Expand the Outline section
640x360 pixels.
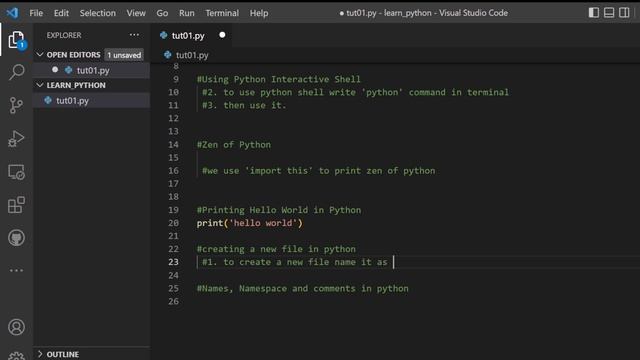click(x=40, y=354)
